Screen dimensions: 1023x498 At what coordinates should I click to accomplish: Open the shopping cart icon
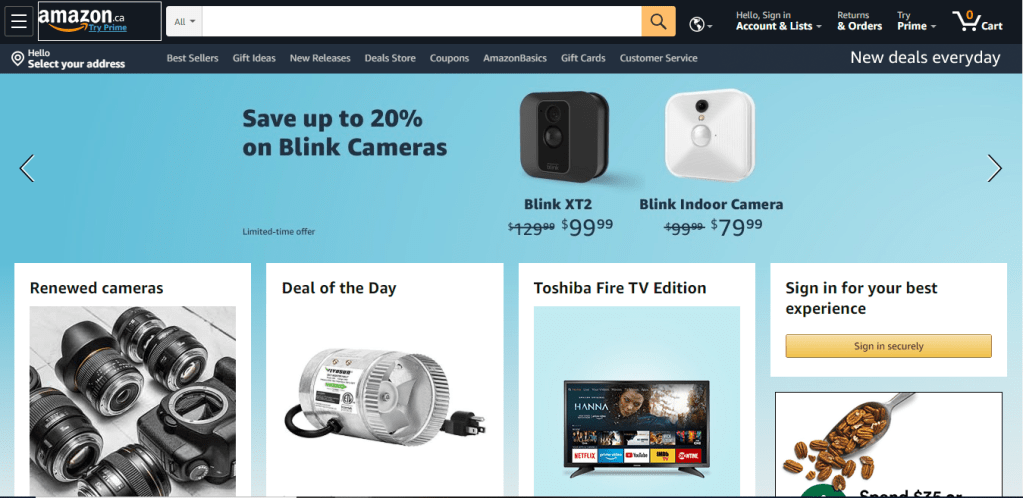pos(977,21)
